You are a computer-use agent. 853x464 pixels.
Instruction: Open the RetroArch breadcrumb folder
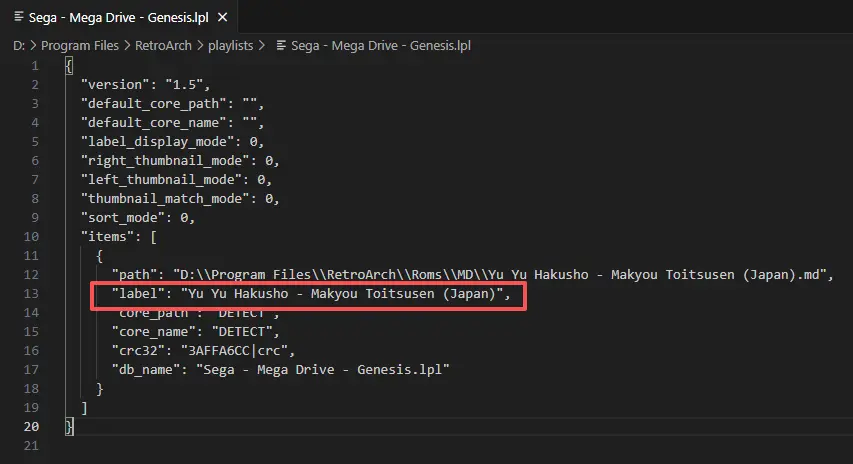click(x=166, y=45)
